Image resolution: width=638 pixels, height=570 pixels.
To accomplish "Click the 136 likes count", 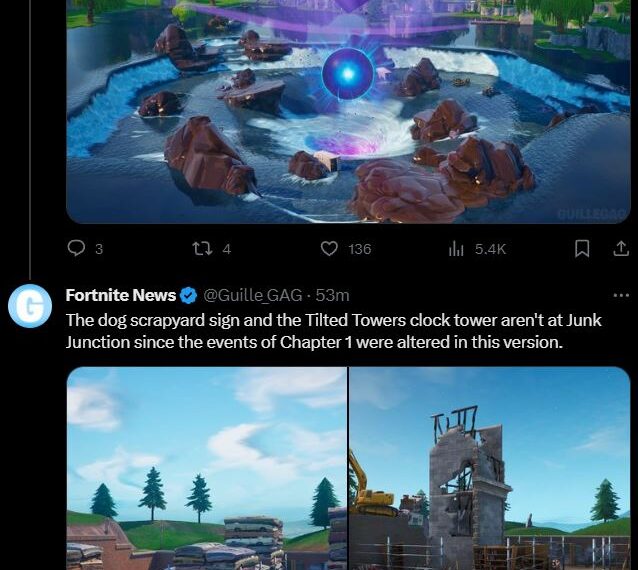I will tap(360, 249).
